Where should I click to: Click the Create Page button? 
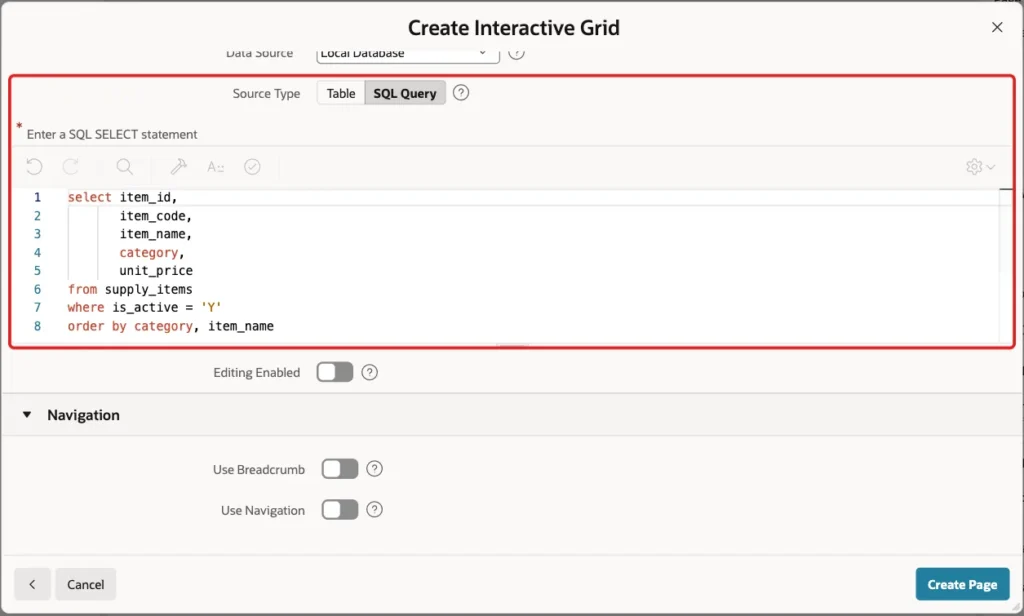pos(962,584)
